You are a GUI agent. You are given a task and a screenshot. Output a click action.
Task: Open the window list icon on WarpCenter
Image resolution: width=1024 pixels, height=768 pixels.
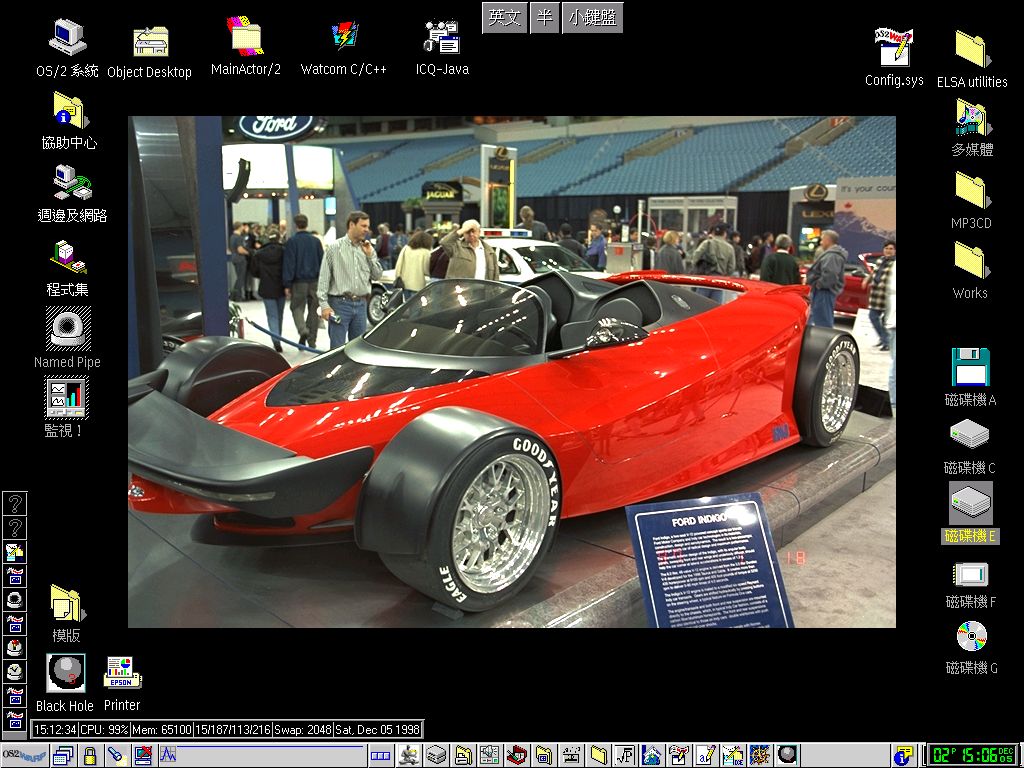pos(63,756)
